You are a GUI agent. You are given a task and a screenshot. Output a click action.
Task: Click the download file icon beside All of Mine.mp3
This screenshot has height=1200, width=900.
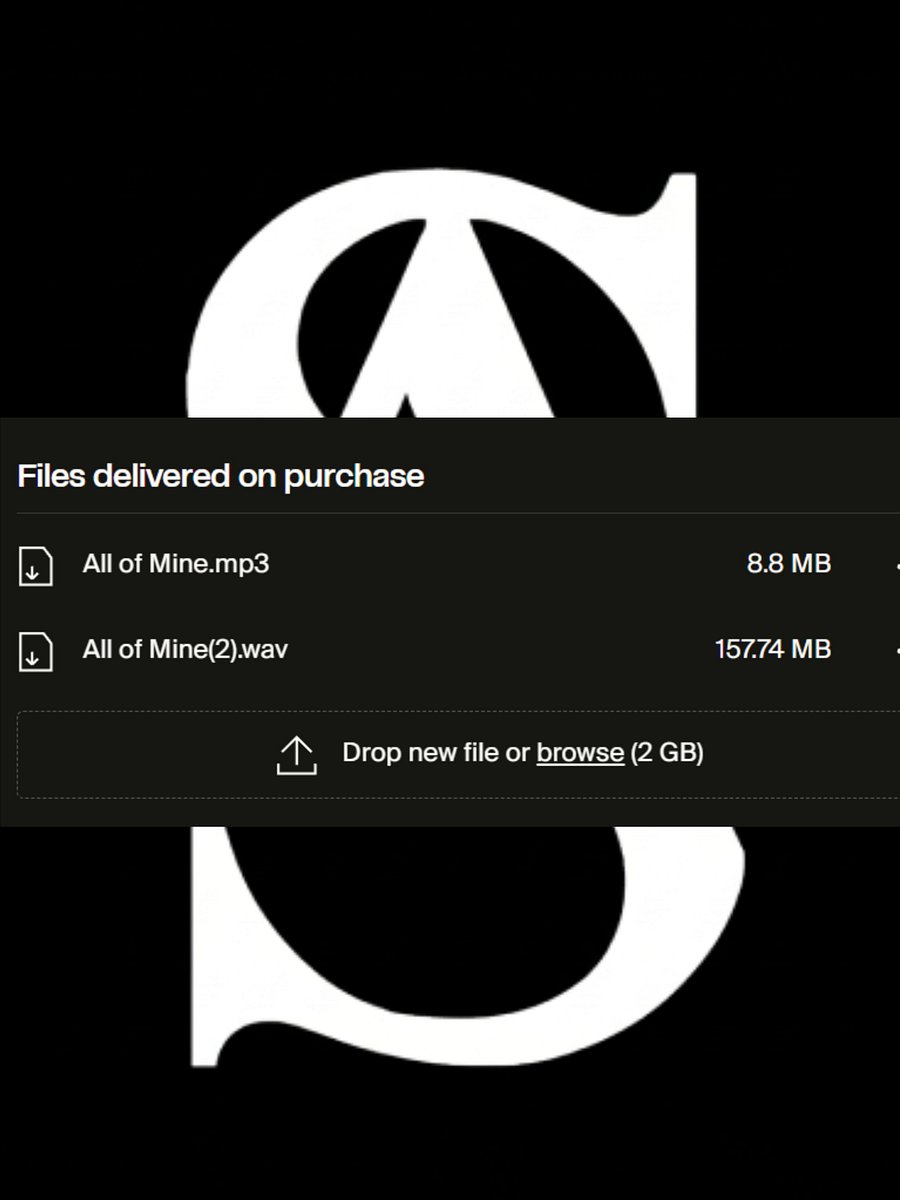(35, 565)
